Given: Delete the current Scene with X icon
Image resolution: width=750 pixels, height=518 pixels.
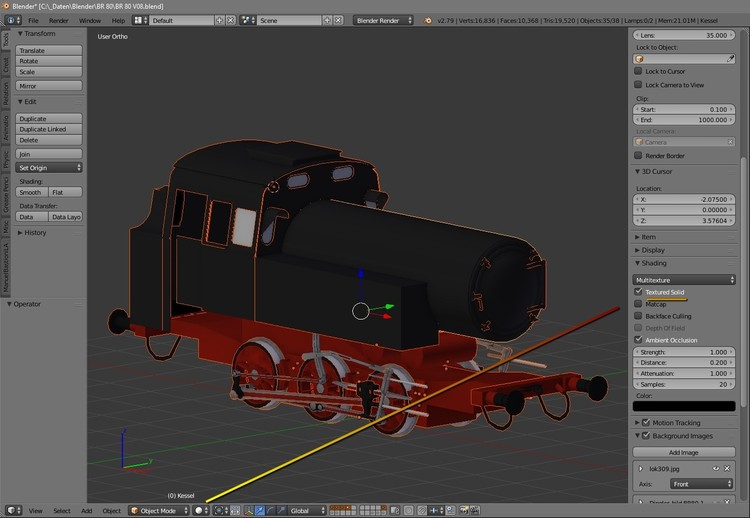Looking at the screenshot, I should coord(338,21).
